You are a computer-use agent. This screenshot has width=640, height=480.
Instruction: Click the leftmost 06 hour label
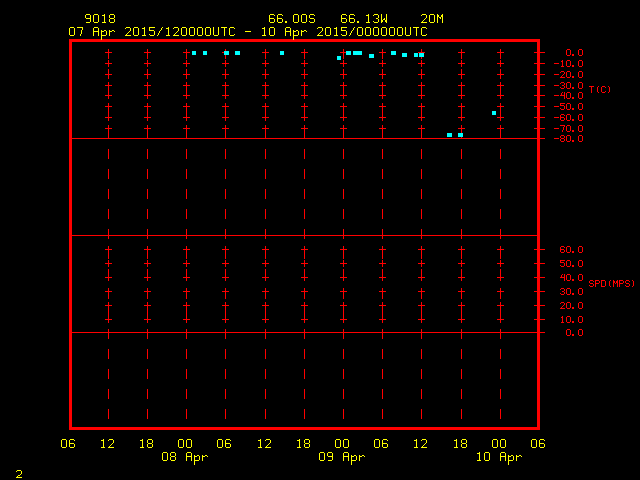(x=68, y=443)
